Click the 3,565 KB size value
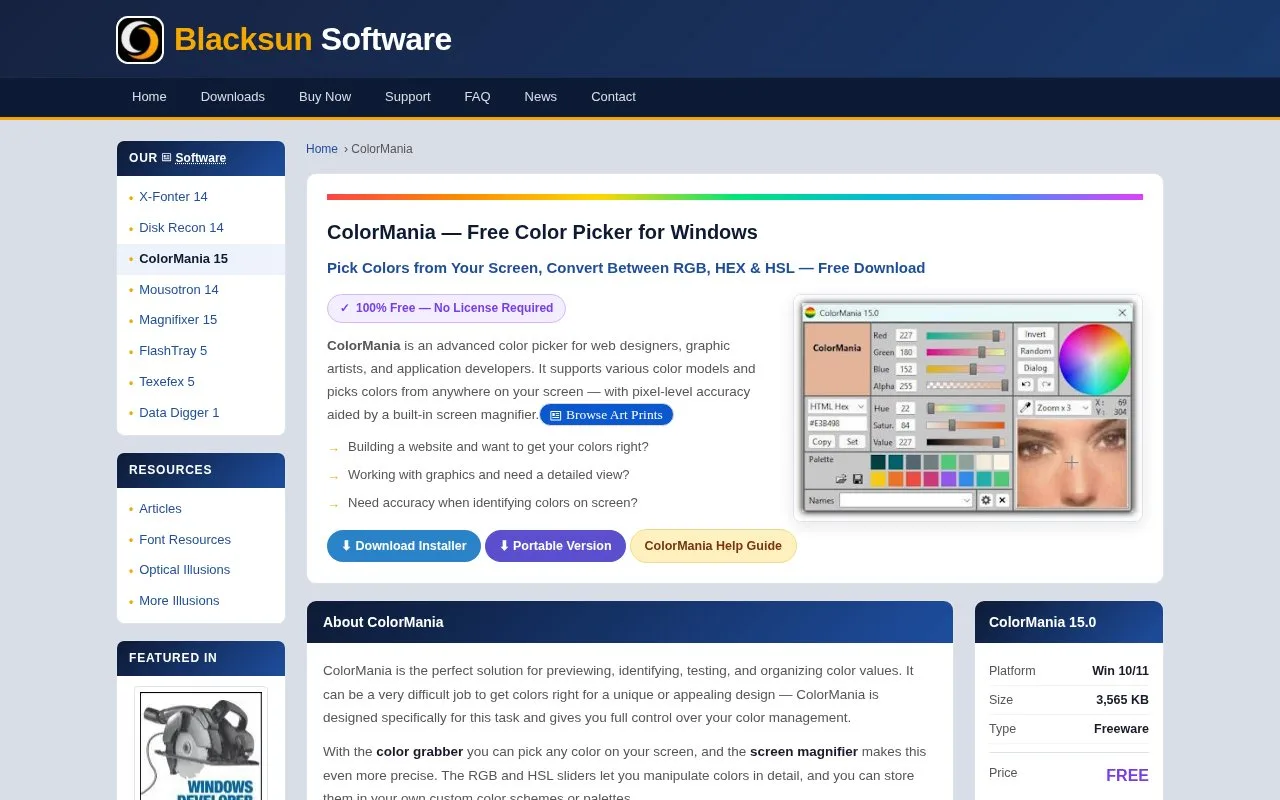Viewport: 1280px width, 800px height. (1122, 700)
